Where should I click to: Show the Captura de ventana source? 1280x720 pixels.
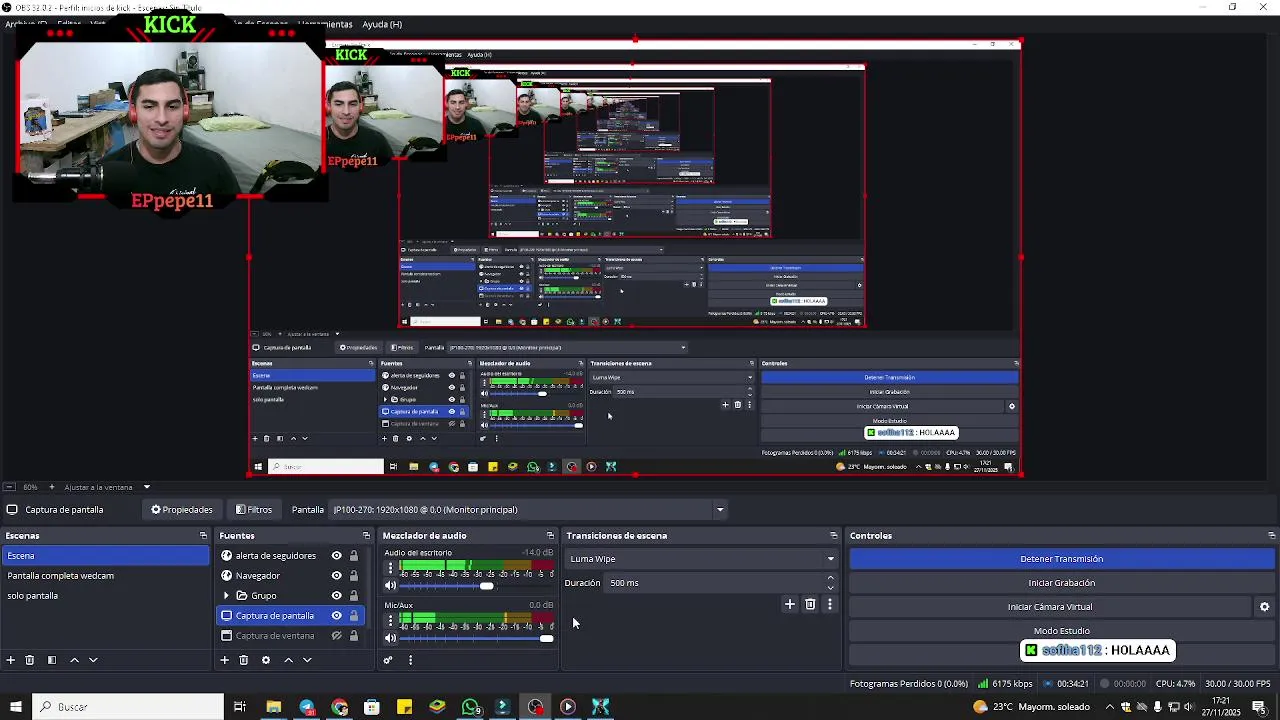click(x=337, y=636)
